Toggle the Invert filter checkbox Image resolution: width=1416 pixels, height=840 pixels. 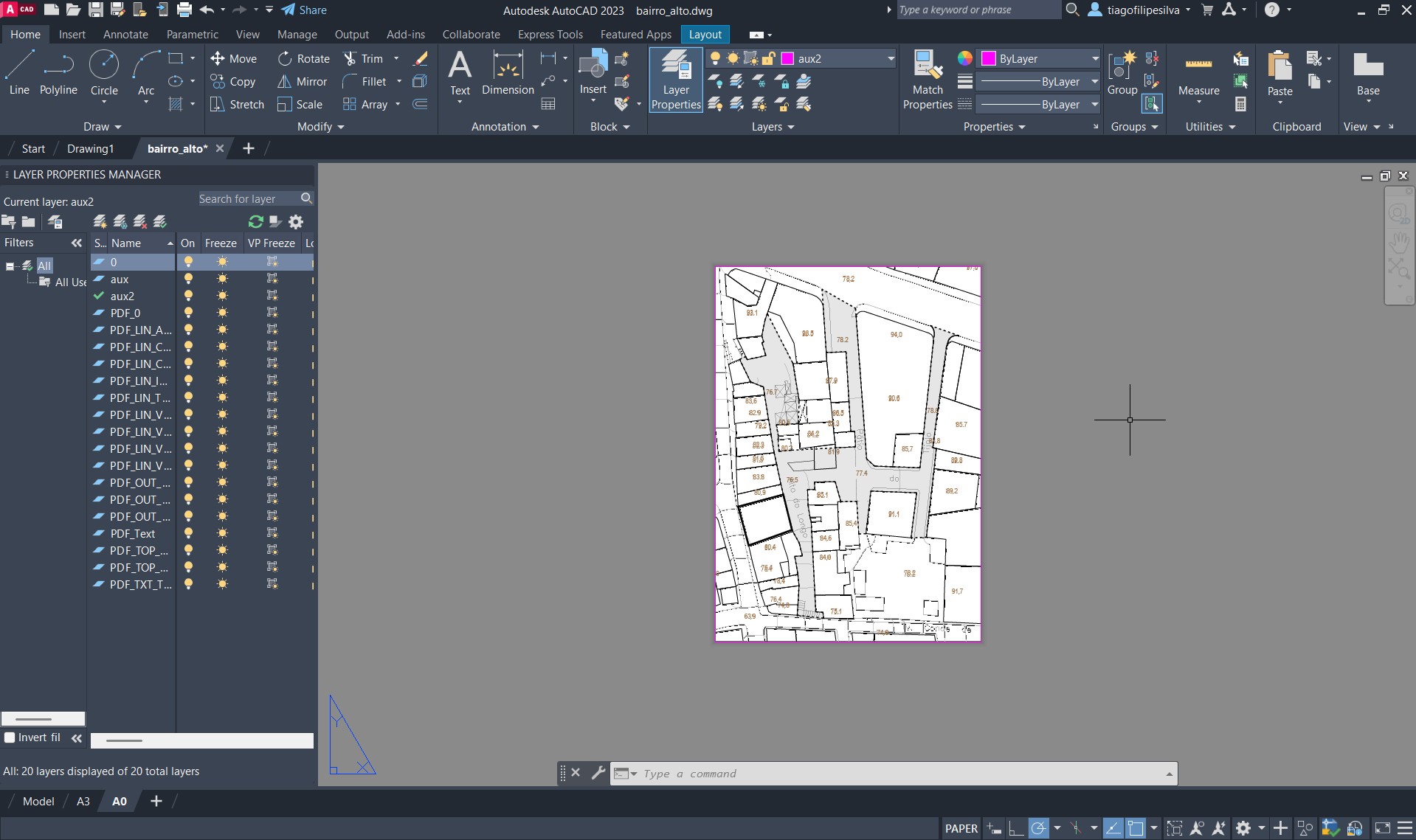click(10, 737)
